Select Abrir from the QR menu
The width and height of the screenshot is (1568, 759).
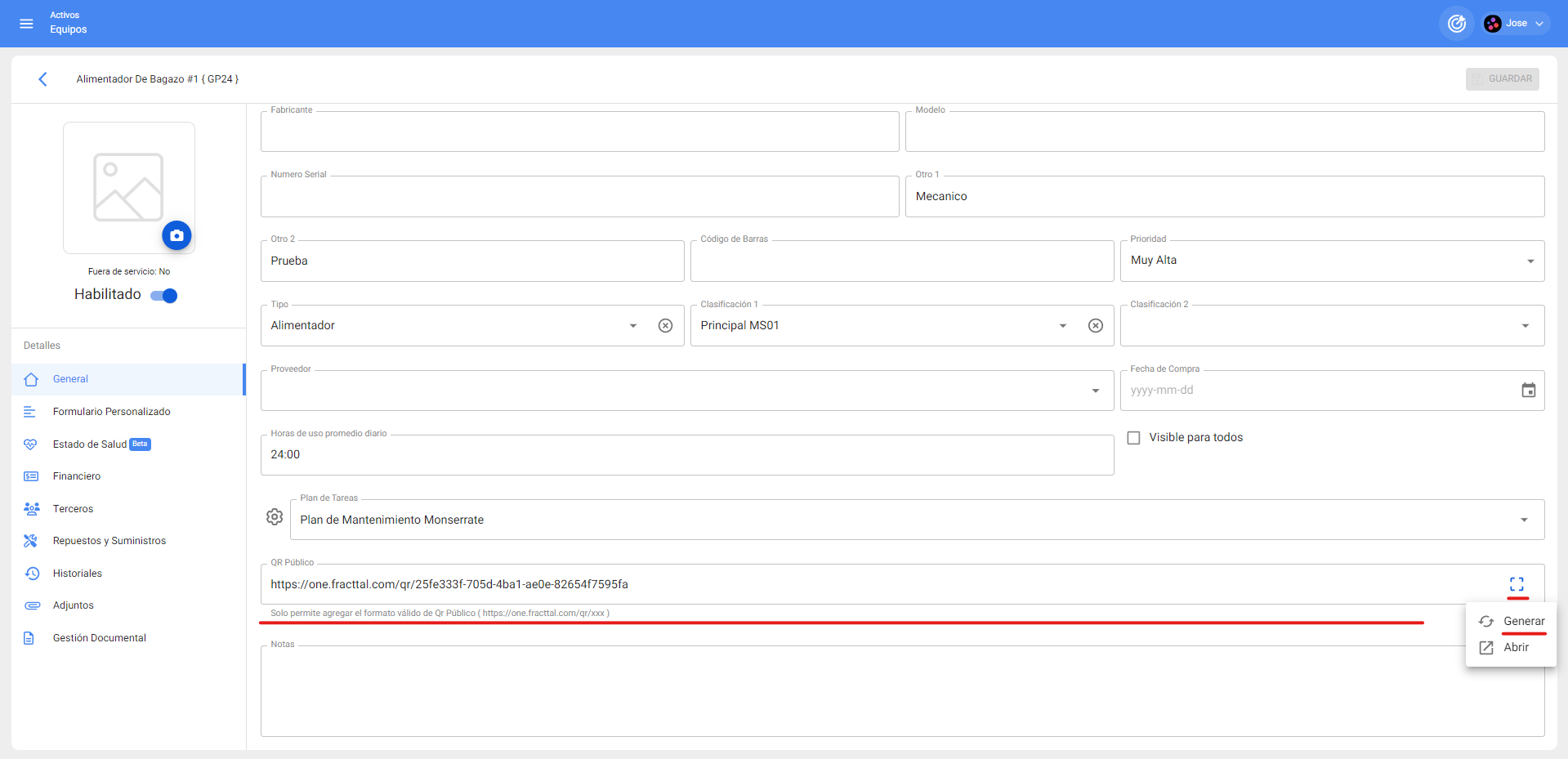coord(1515,647)
